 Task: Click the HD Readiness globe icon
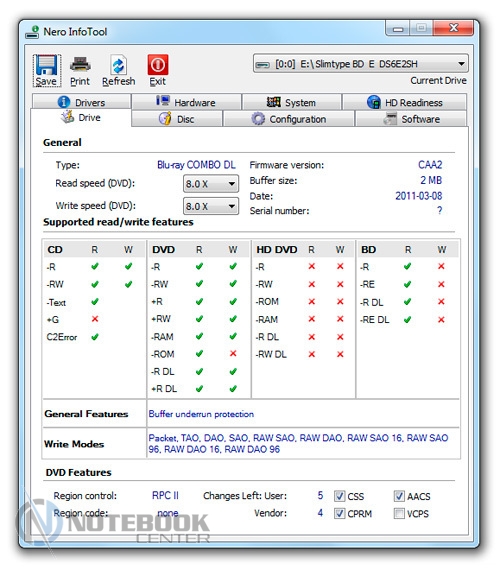[373, 102]
